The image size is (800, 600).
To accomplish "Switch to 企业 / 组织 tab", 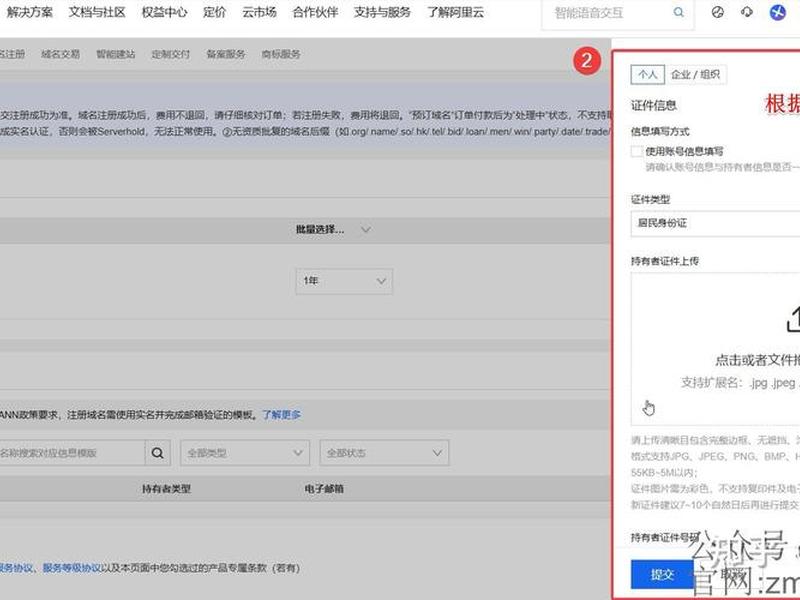I will (x=695, y=74).
